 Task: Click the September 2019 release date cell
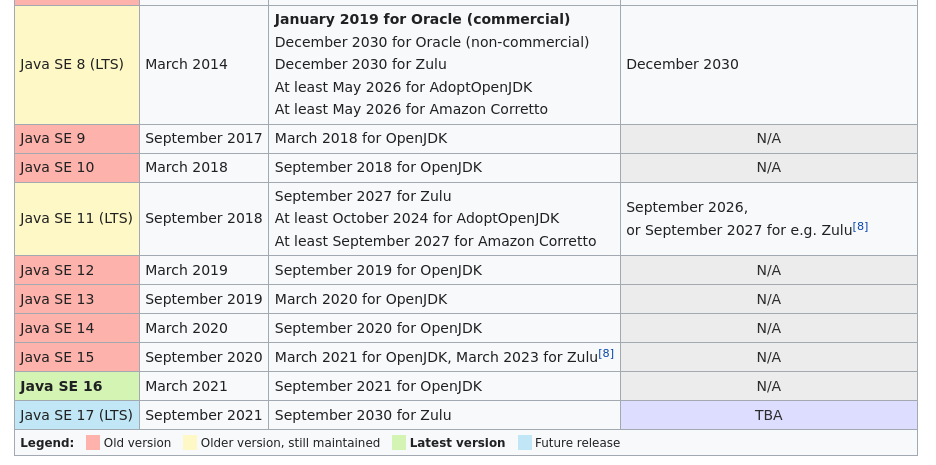point(204,299)
